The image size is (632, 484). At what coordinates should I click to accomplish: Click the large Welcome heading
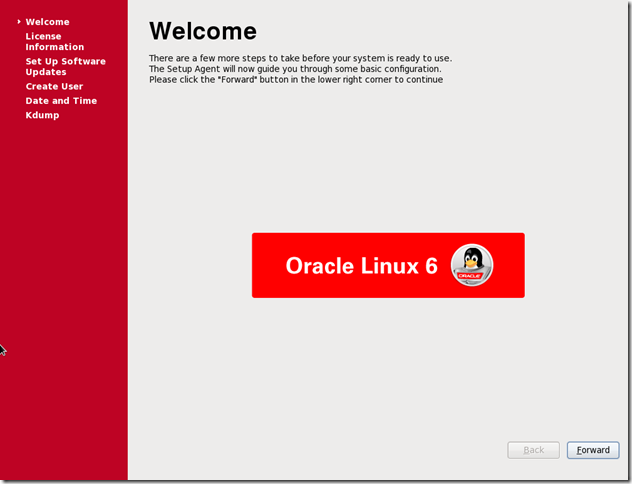pos(203,31)
